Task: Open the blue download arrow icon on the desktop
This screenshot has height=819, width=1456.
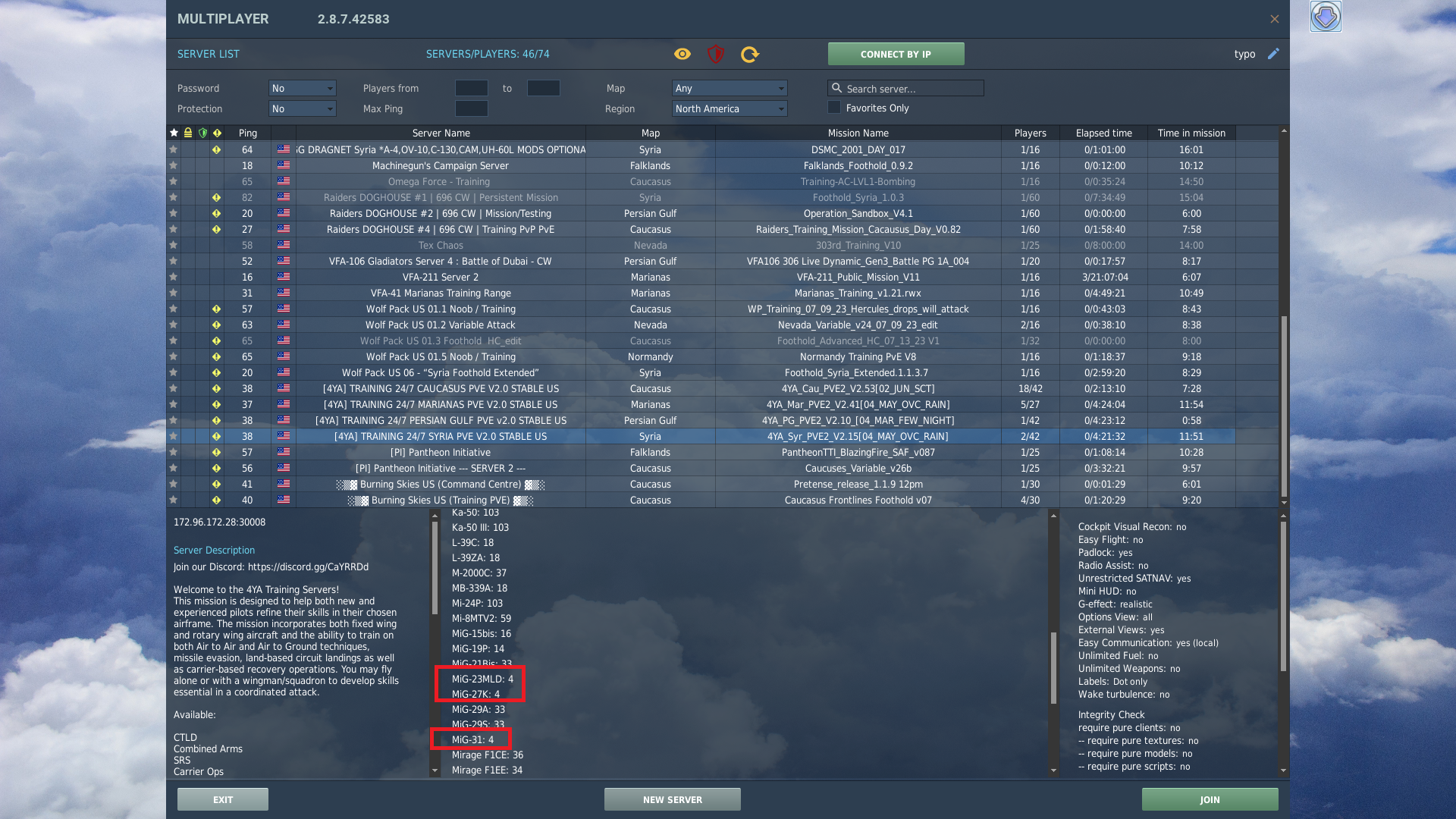Action: [1326, 17]
